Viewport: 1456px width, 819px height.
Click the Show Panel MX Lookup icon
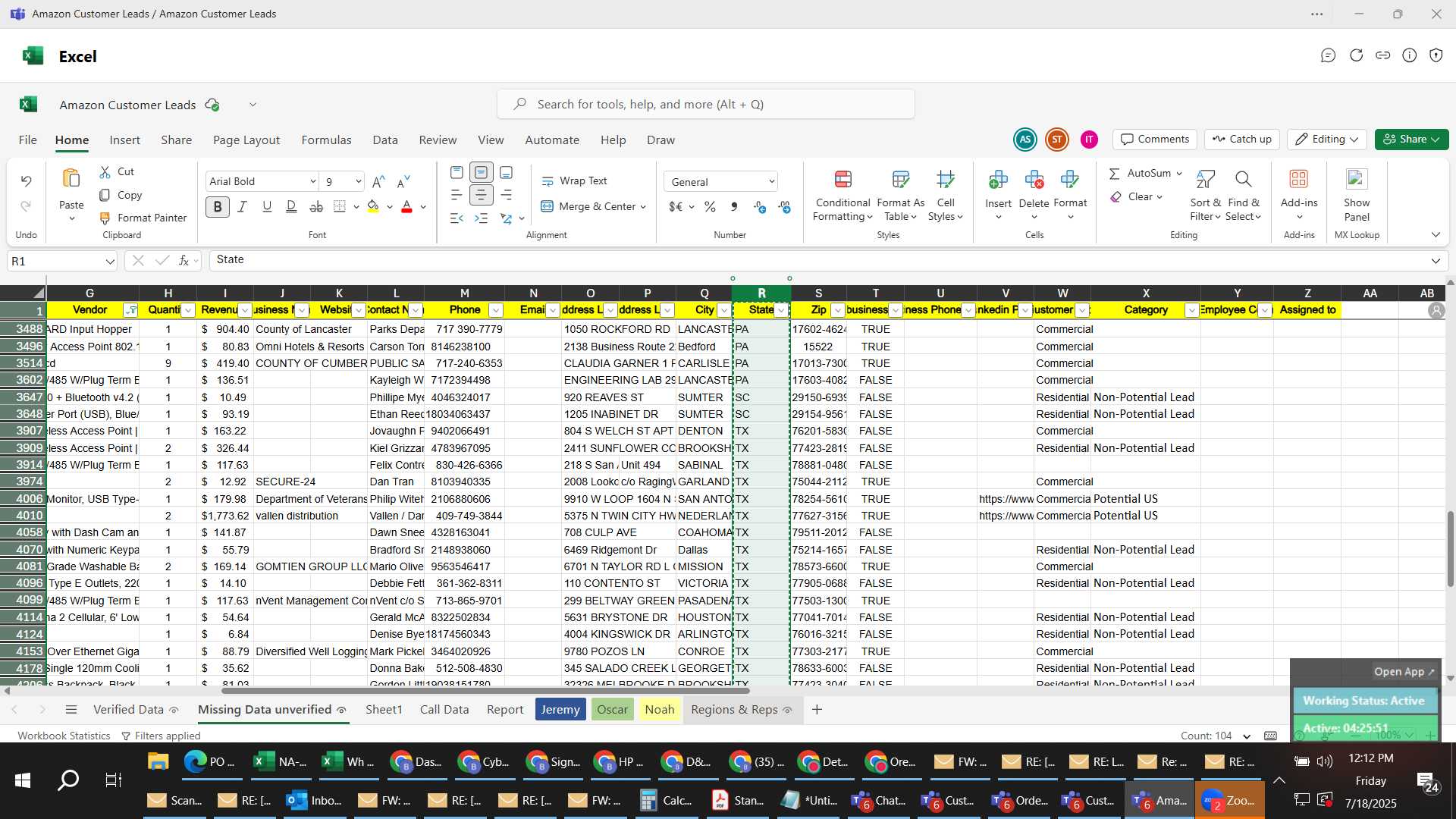point(1357,180)
